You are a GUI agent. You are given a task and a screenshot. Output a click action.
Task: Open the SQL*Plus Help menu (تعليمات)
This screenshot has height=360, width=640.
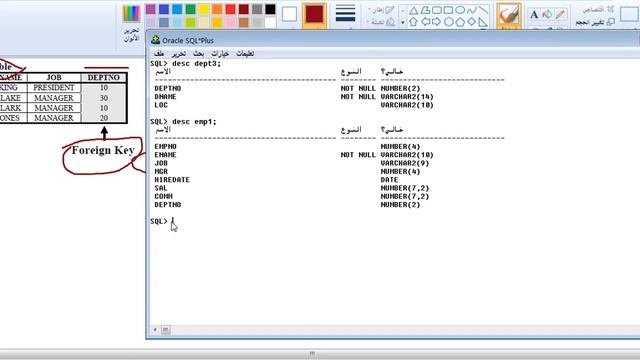pos(245,53)
